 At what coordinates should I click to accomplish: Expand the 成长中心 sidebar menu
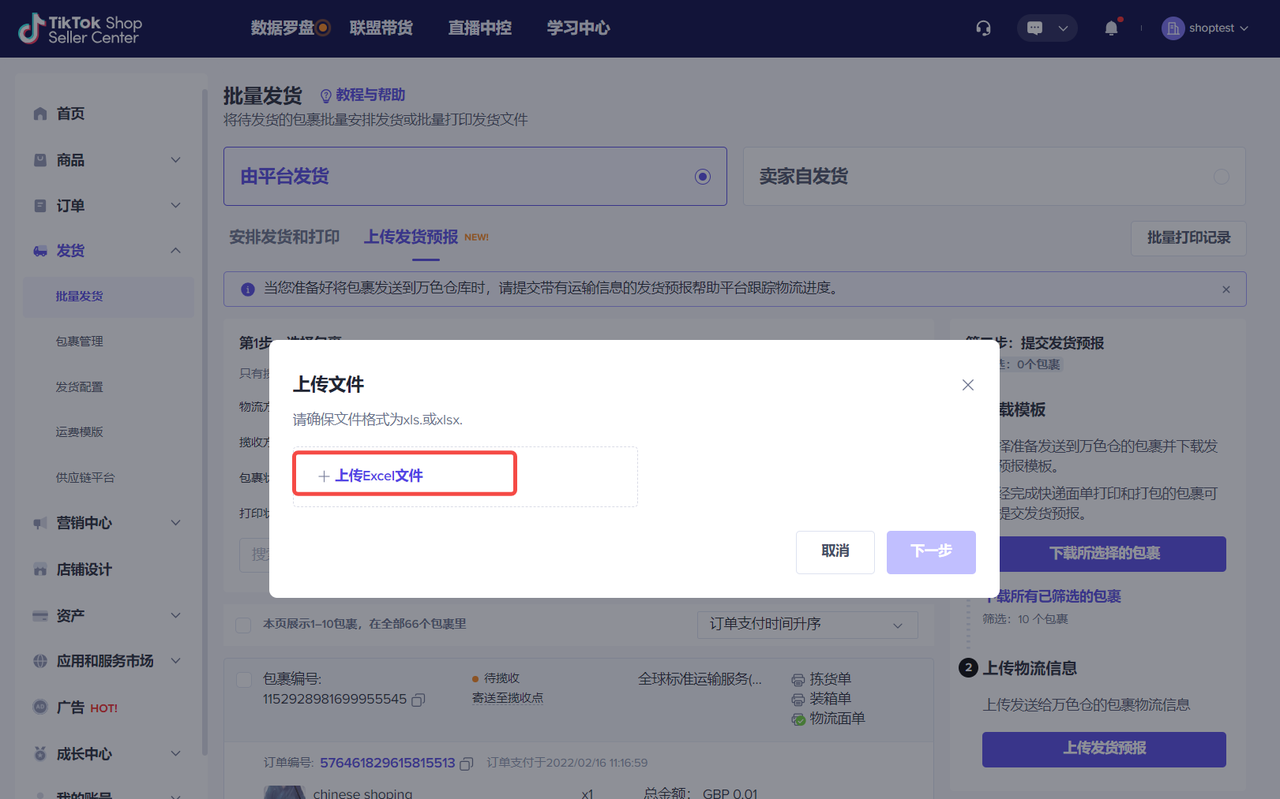click(x=176, y=753)
